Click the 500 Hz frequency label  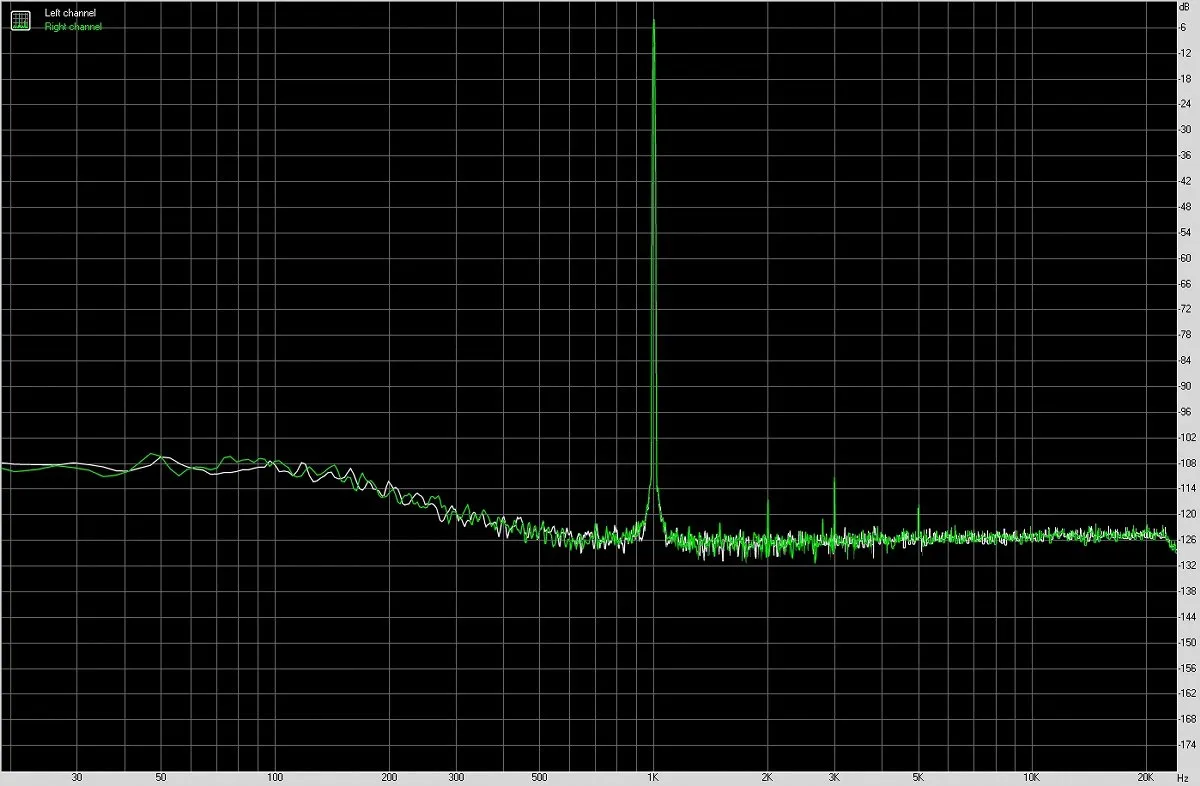click(539, 776)
